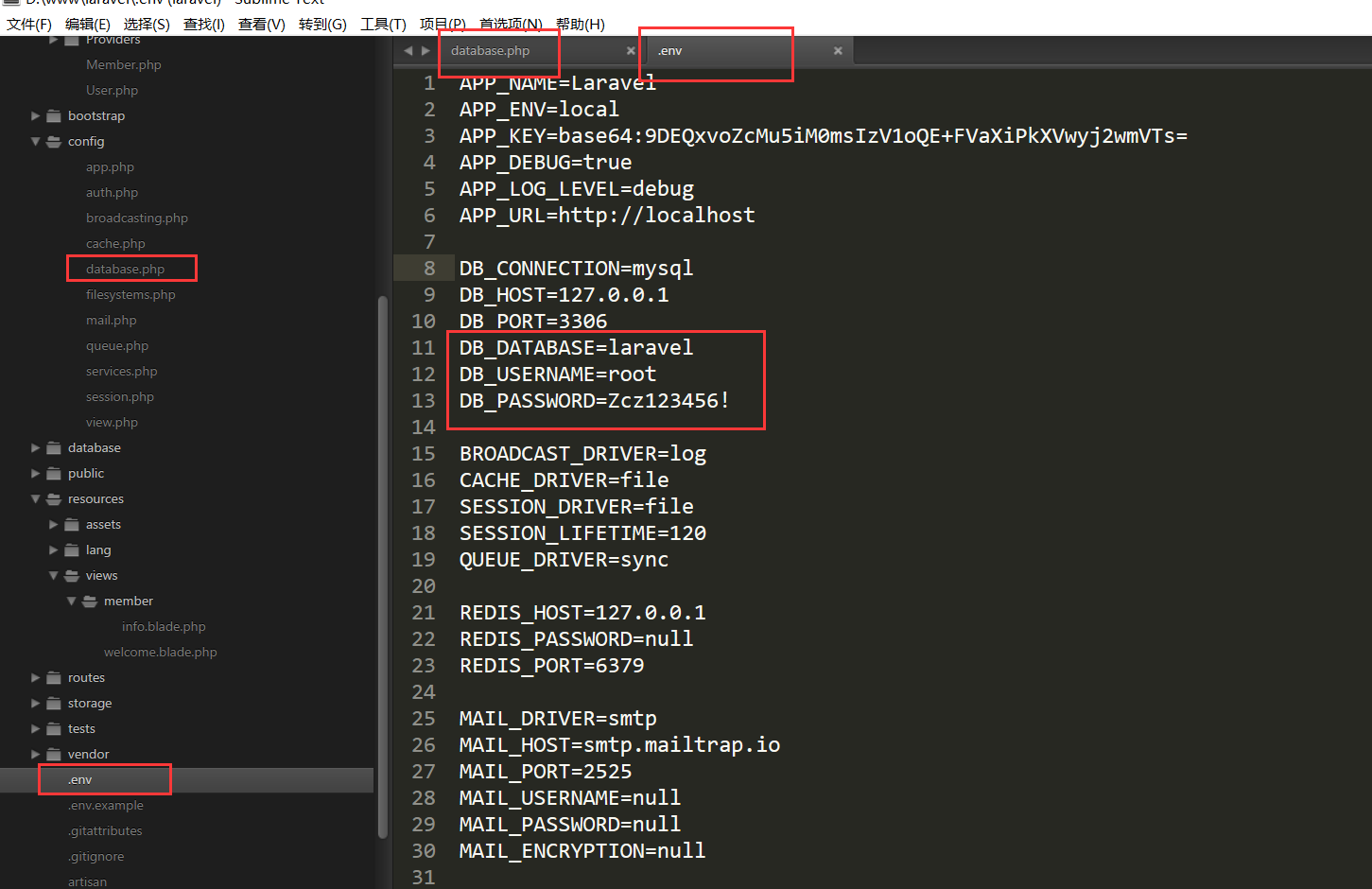1372x889 pixels.
Task: Click the vendor folder icon
Action: point(54,755)
